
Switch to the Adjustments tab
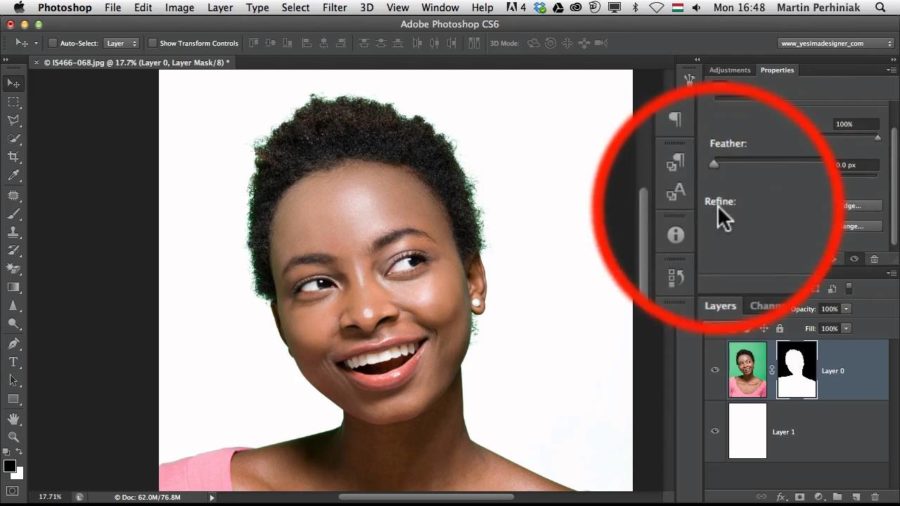(730, 70)
